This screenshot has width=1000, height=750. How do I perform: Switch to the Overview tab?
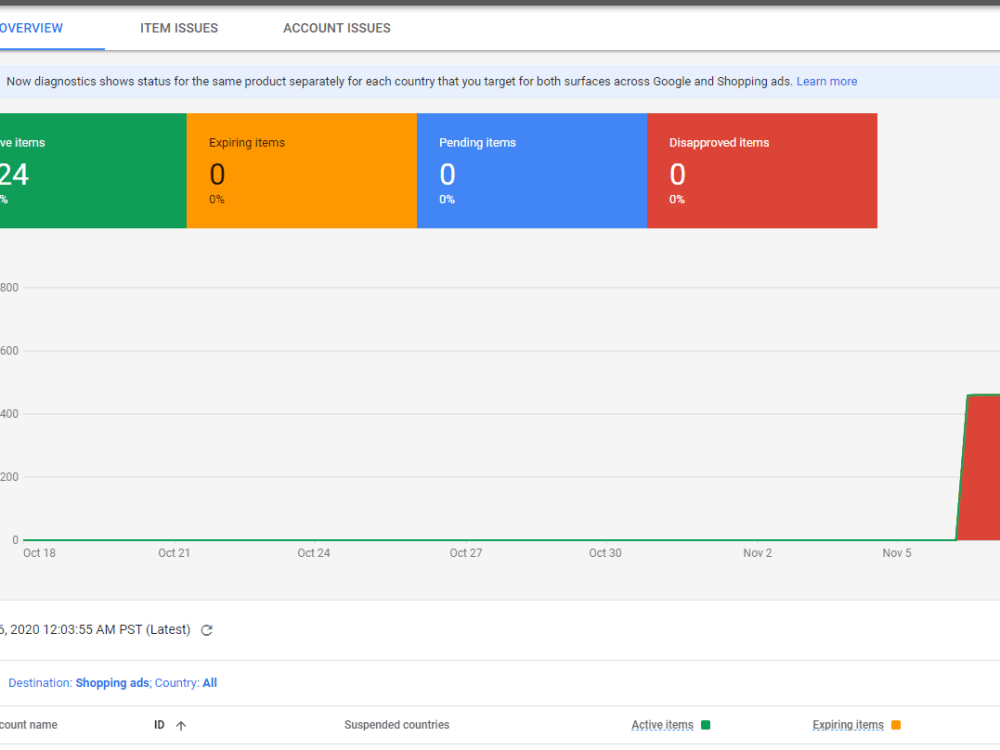(x=31, y=28)
